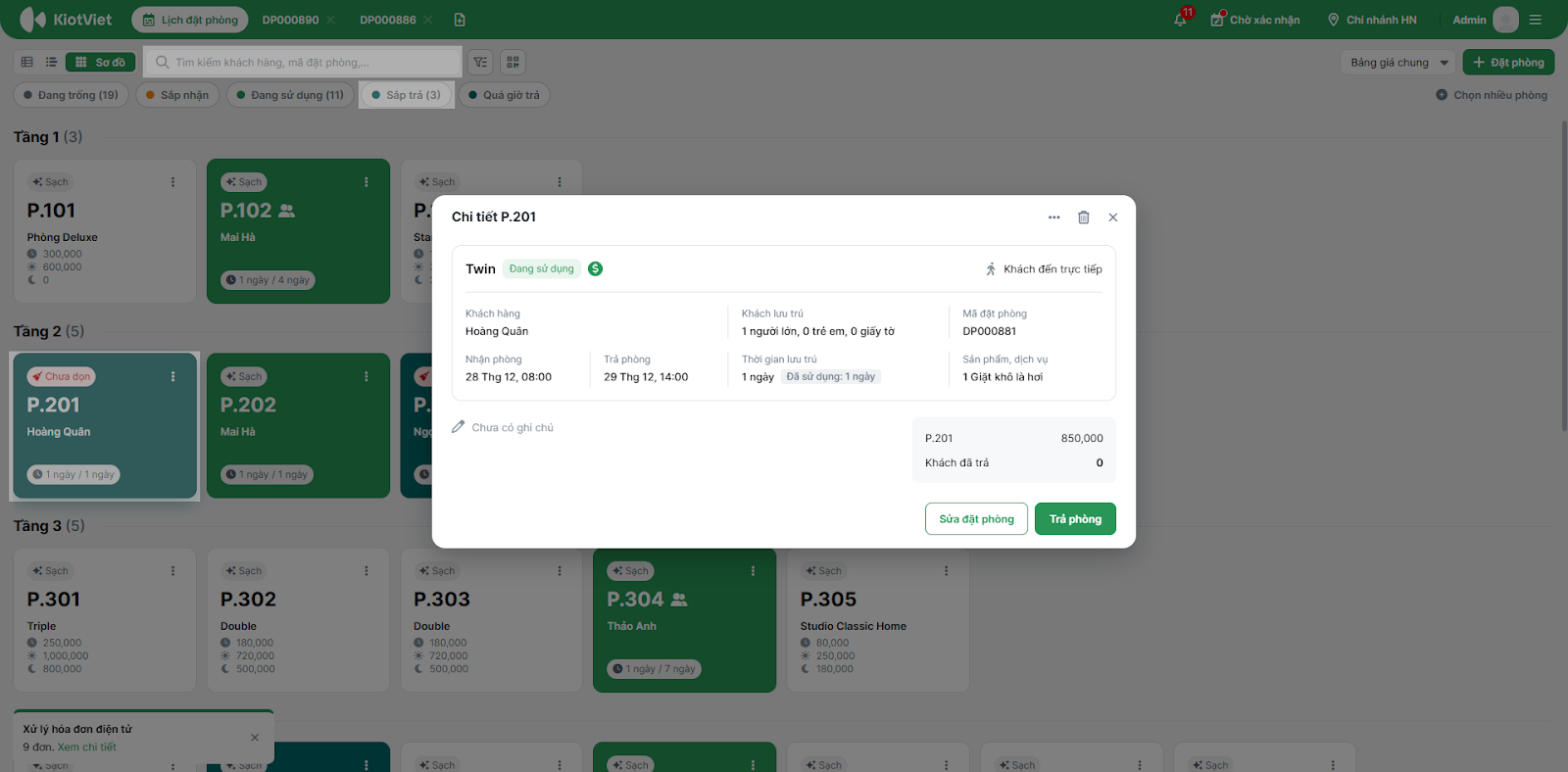Viewport: 1568px width, 772px height.
Task: Open the more options menu in P.201 details
Action: click(x=1053, y=217)
